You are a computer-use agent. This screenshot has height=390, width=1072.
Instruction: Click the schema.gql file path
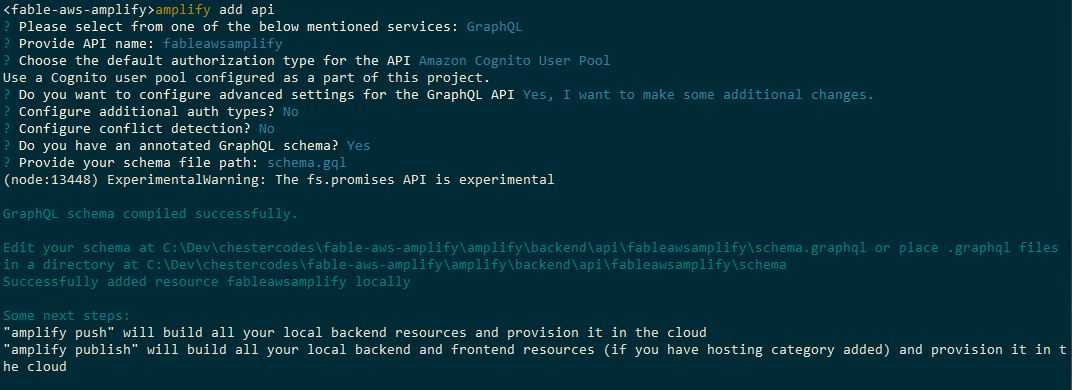click(x=306, y=163)
